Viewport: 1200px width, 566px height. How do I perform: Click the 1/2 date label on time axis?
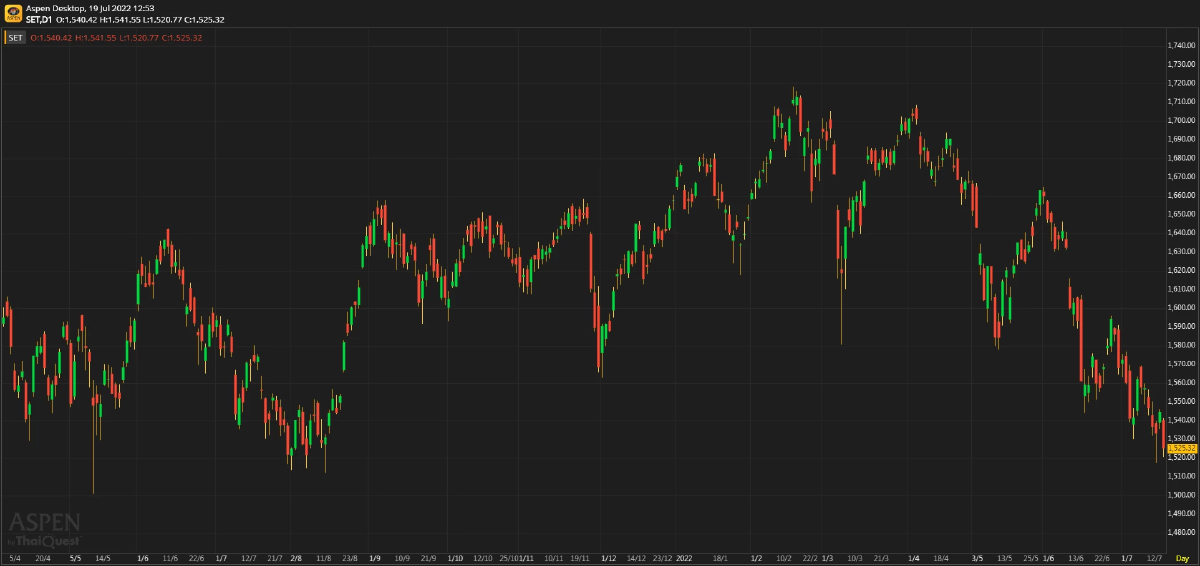coord(756,557)
